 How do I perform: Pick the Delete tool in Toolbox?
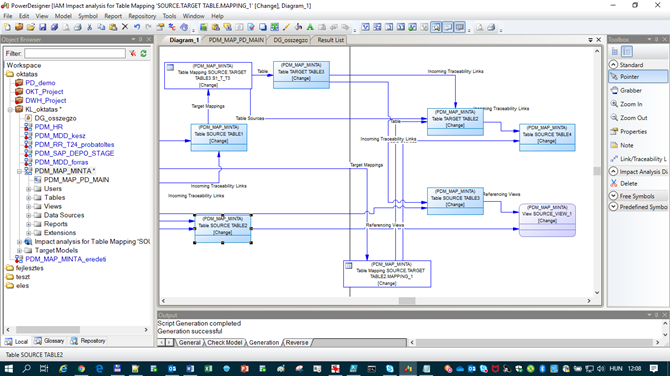(x=628, y=184)
